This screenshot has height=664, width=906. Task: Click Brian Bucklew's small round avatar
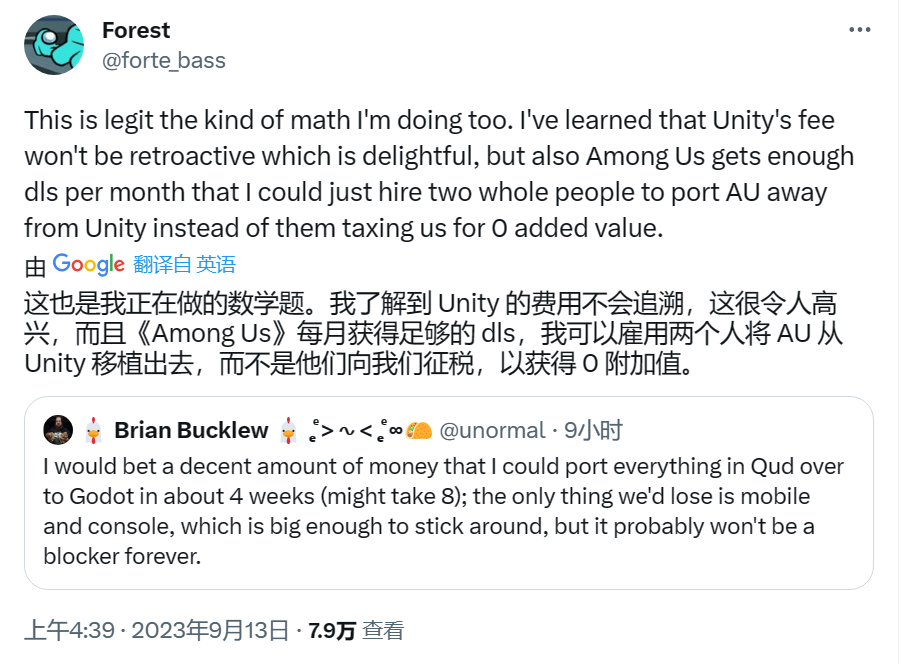pyautogui.click(x=58, y=430)
